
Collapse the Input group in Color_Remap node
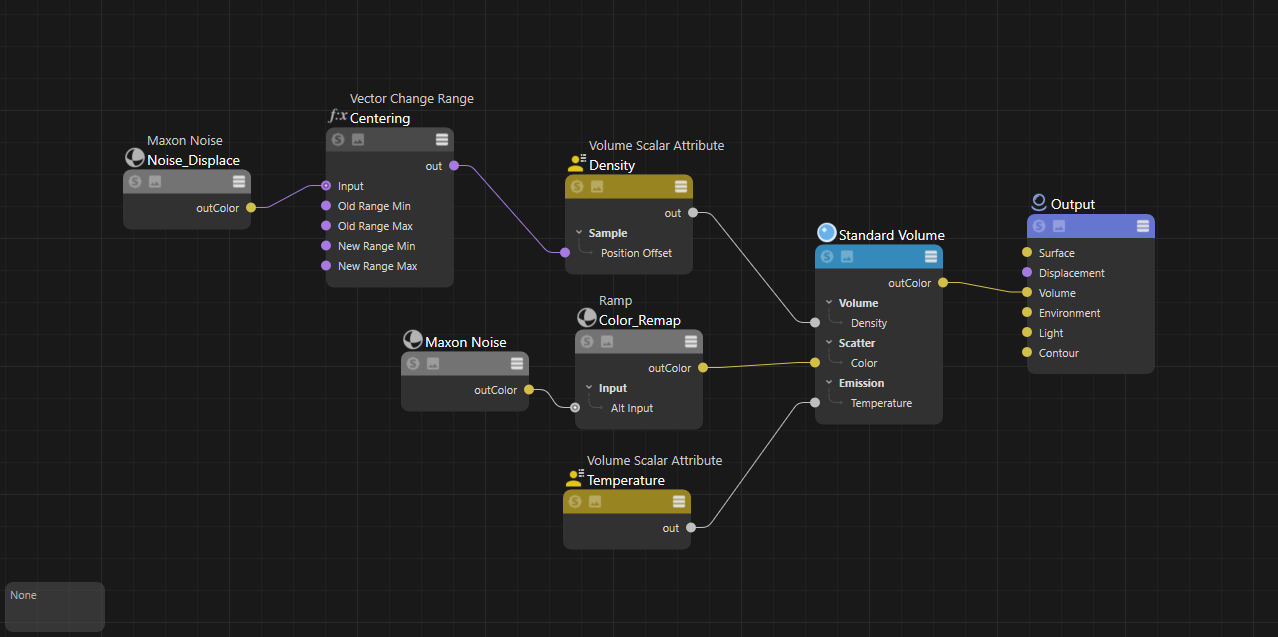[589, 388]
